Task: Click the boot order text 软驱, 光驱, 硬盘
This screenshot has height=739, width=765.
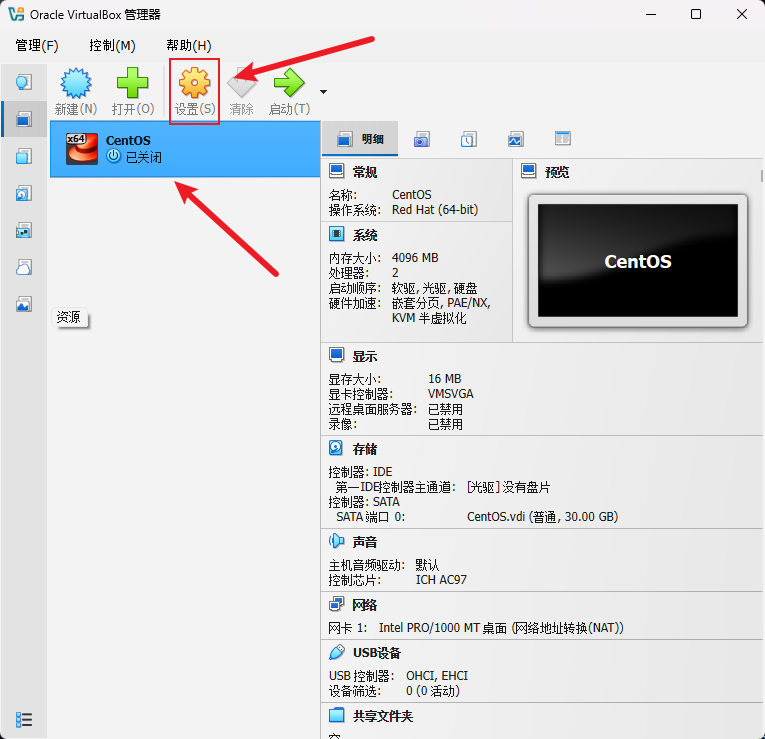Action: point(435,288)
